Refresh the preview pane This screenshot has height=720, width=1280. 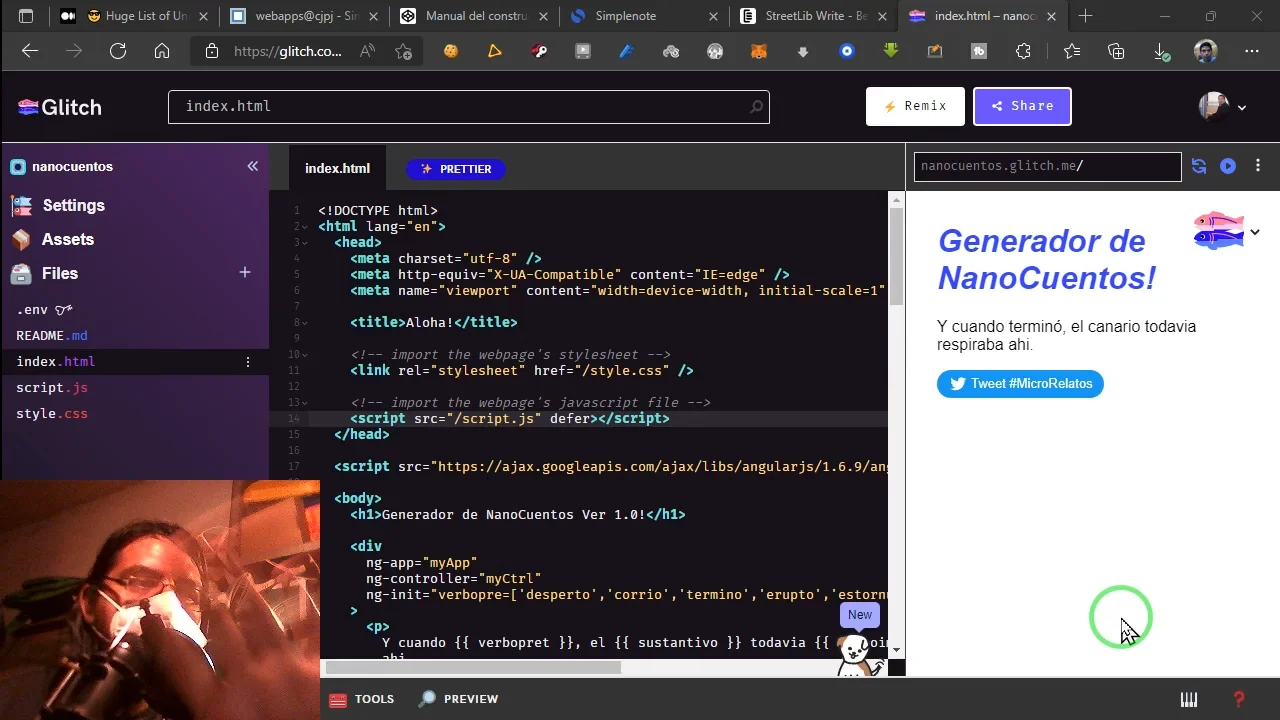point(1199,166)
